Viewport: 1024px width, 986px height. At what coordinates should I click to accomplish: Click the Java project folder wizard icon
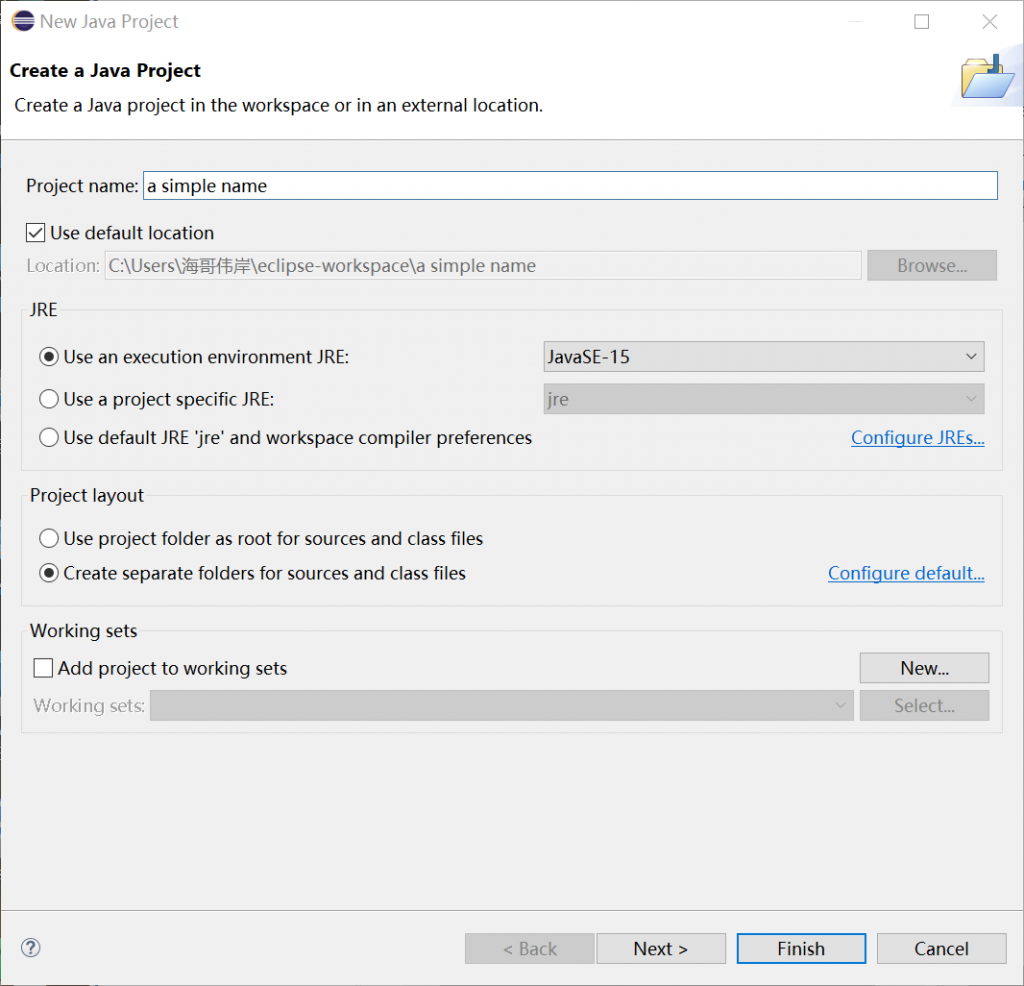pyautogui.click(x=987, y=77)
